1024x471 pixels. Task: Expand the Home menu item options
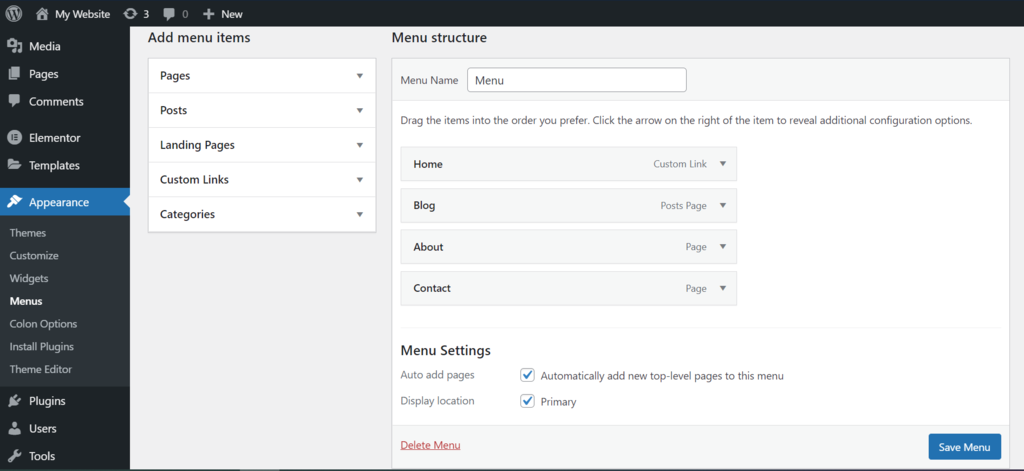coord(723,164)
